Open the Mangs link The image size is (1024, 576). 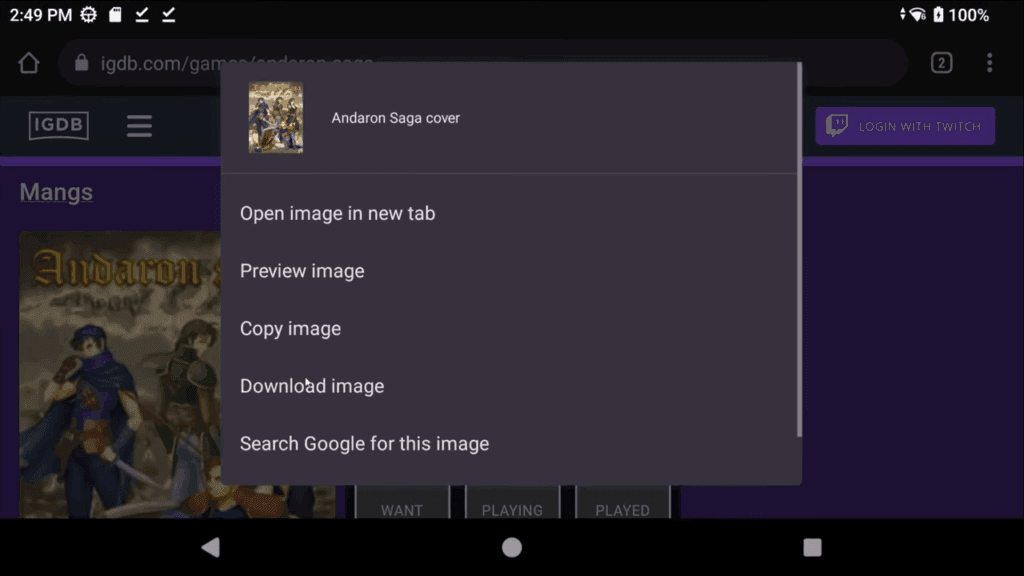pyautogui.click(x=56, y=192)
